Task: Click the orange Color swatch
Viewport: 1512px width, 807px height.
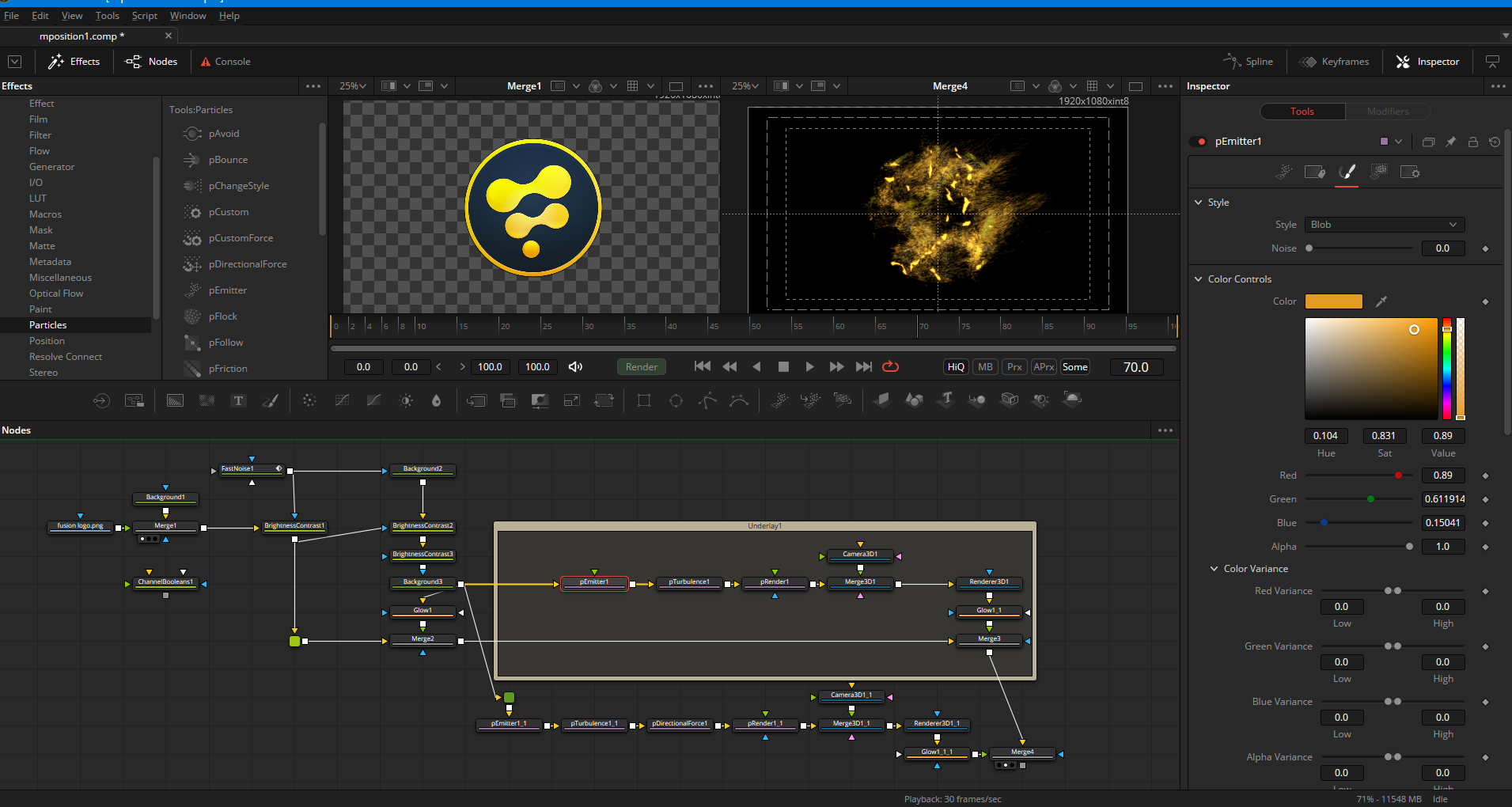Action: click(x=1333, y=301)
